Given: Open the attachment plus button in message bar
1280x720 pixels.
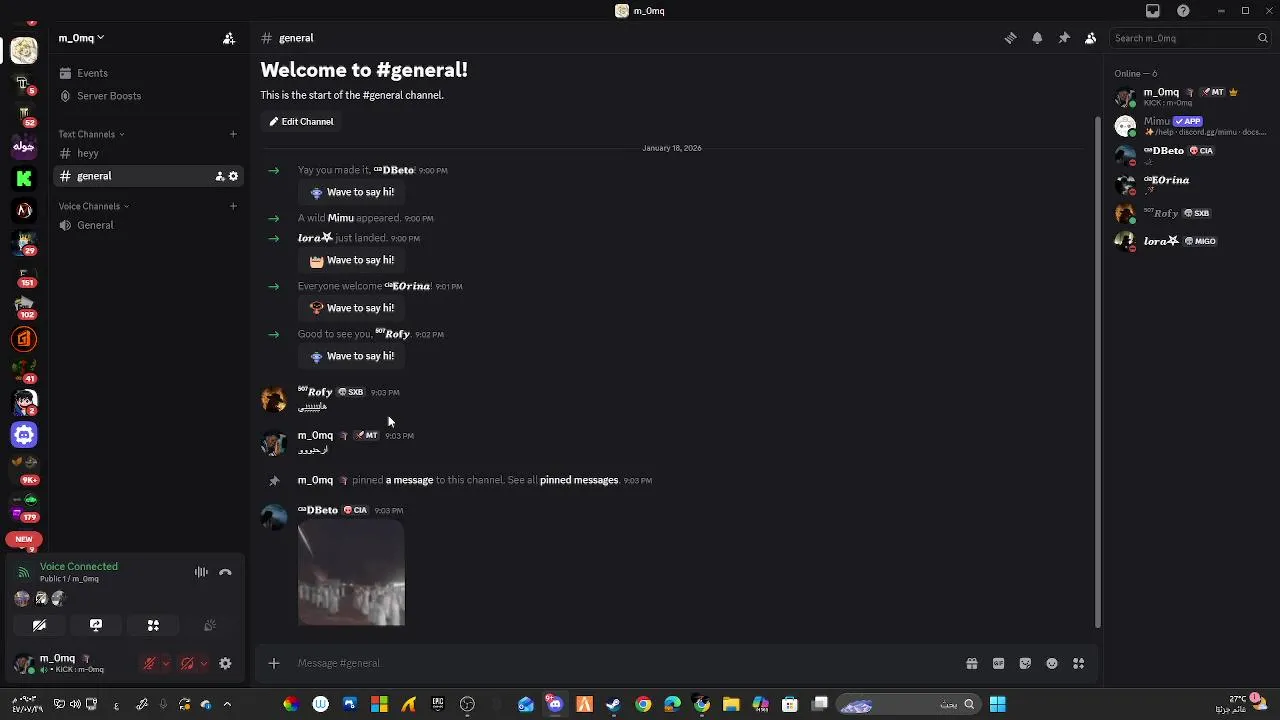Looking at the screenshot, I should (x=273, y=663).
